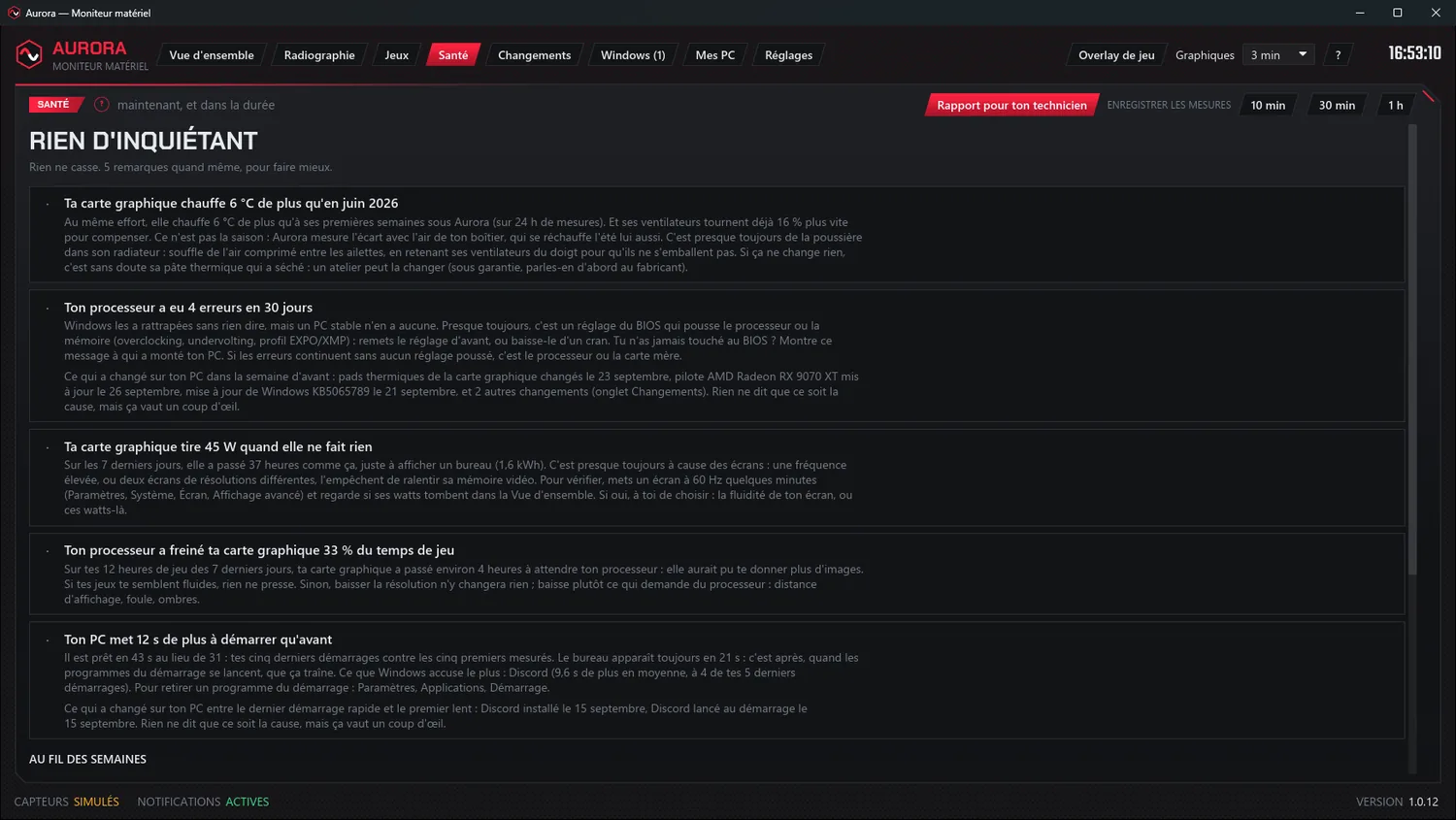Click the 'maintenant, et dans la durée' subtitle
The height and width of the screenshot is (820, 1456).
click(x=196, y=105)
